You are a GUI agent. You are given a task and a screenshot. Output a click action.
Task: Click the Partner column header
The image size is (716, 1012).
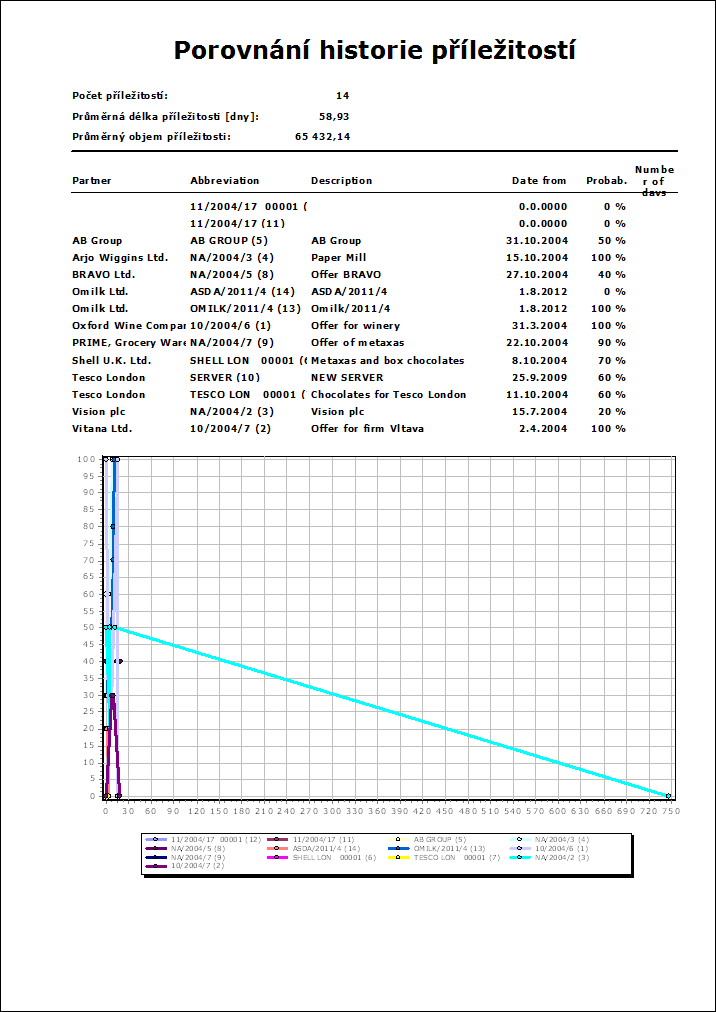click(x=92, y=181)
